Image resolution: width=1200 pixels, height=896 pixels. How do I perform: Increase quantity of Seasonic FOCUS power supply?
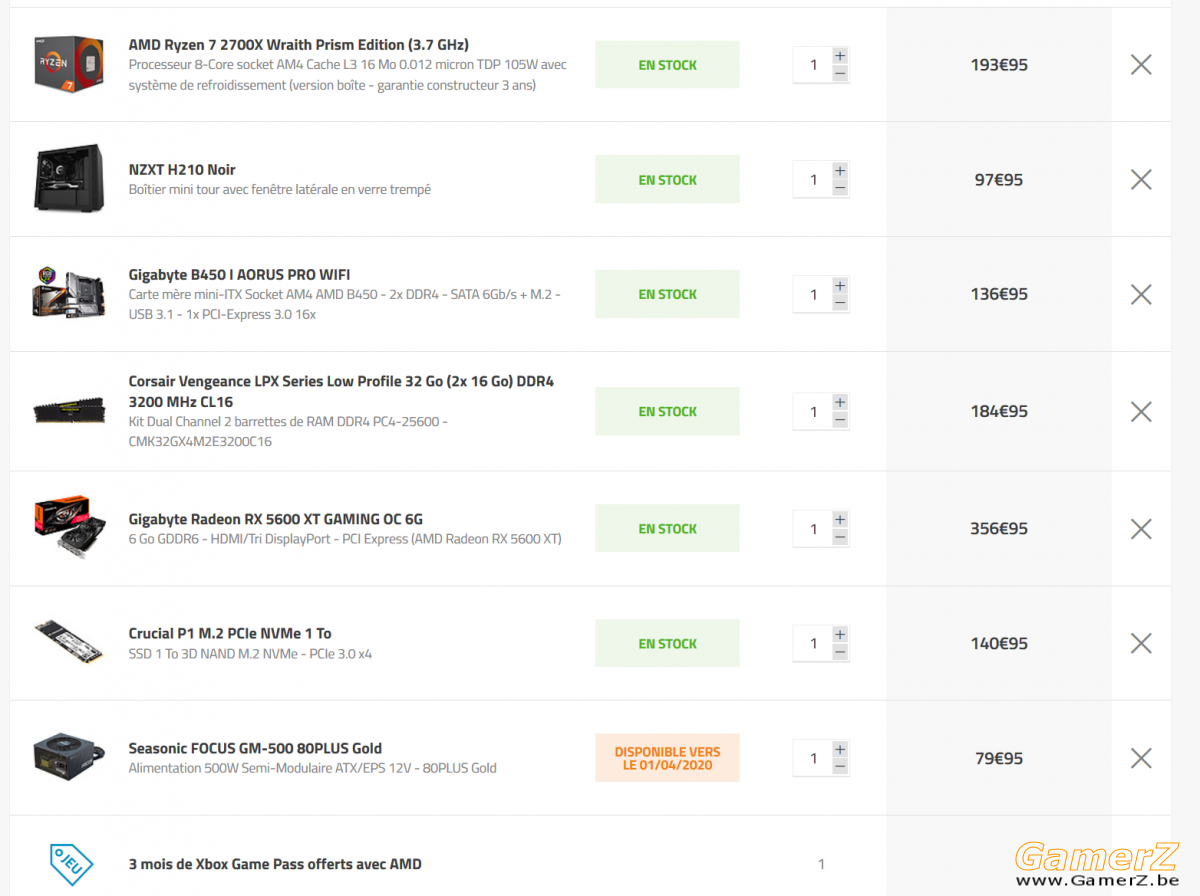(840, 750)
